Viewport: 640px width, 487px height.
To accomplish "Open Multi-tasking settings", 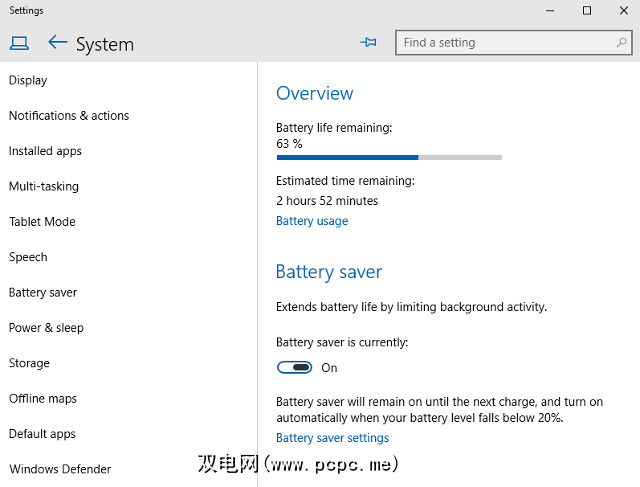I will point(44,186).
